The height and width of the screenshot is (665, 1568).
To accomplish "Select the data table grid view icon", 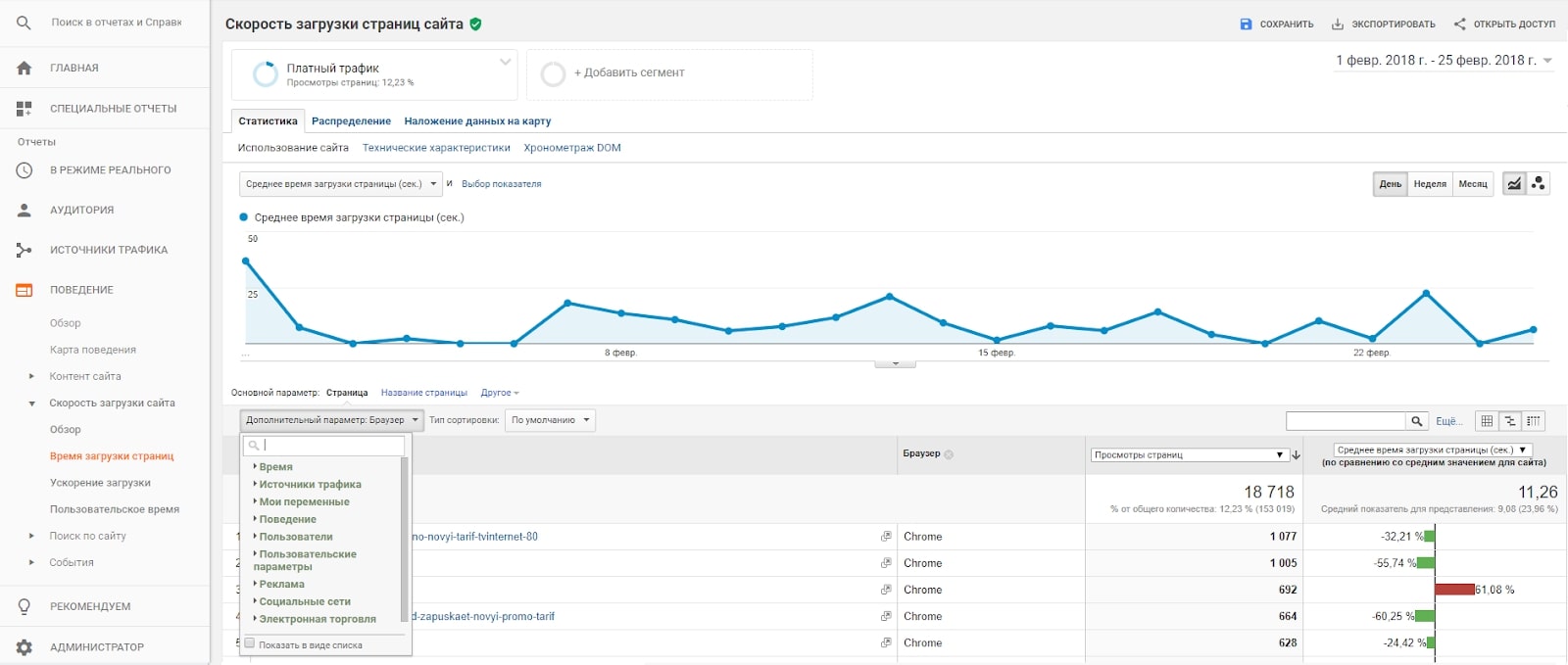I will pyautogui.click(x=1487, y=421).
